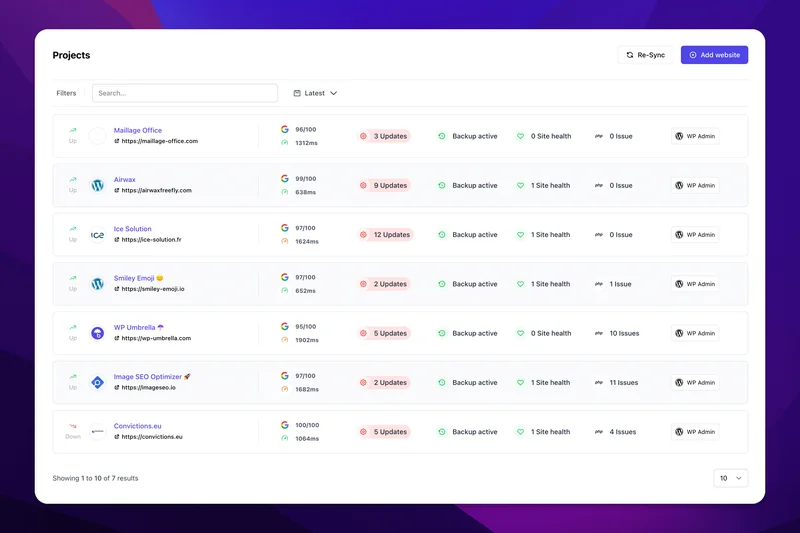Click Down status arrow for Convictions.eu
Screen dimensions: 800x533
click(x=73, y=426)
